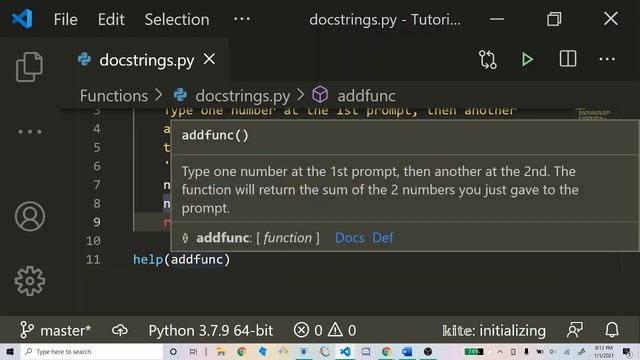Select the docstrings.py editor tab
Screen dimensions: 640x360
(146, 60)
